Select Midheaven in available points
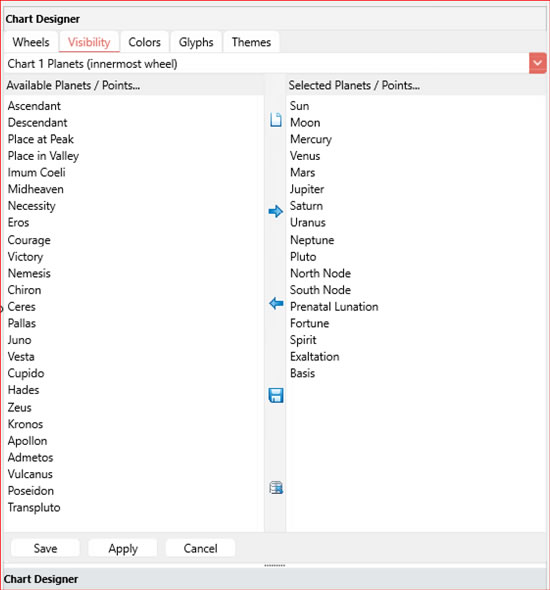The height and width of the screenshot is (590, 550). [x=36, y=189]
